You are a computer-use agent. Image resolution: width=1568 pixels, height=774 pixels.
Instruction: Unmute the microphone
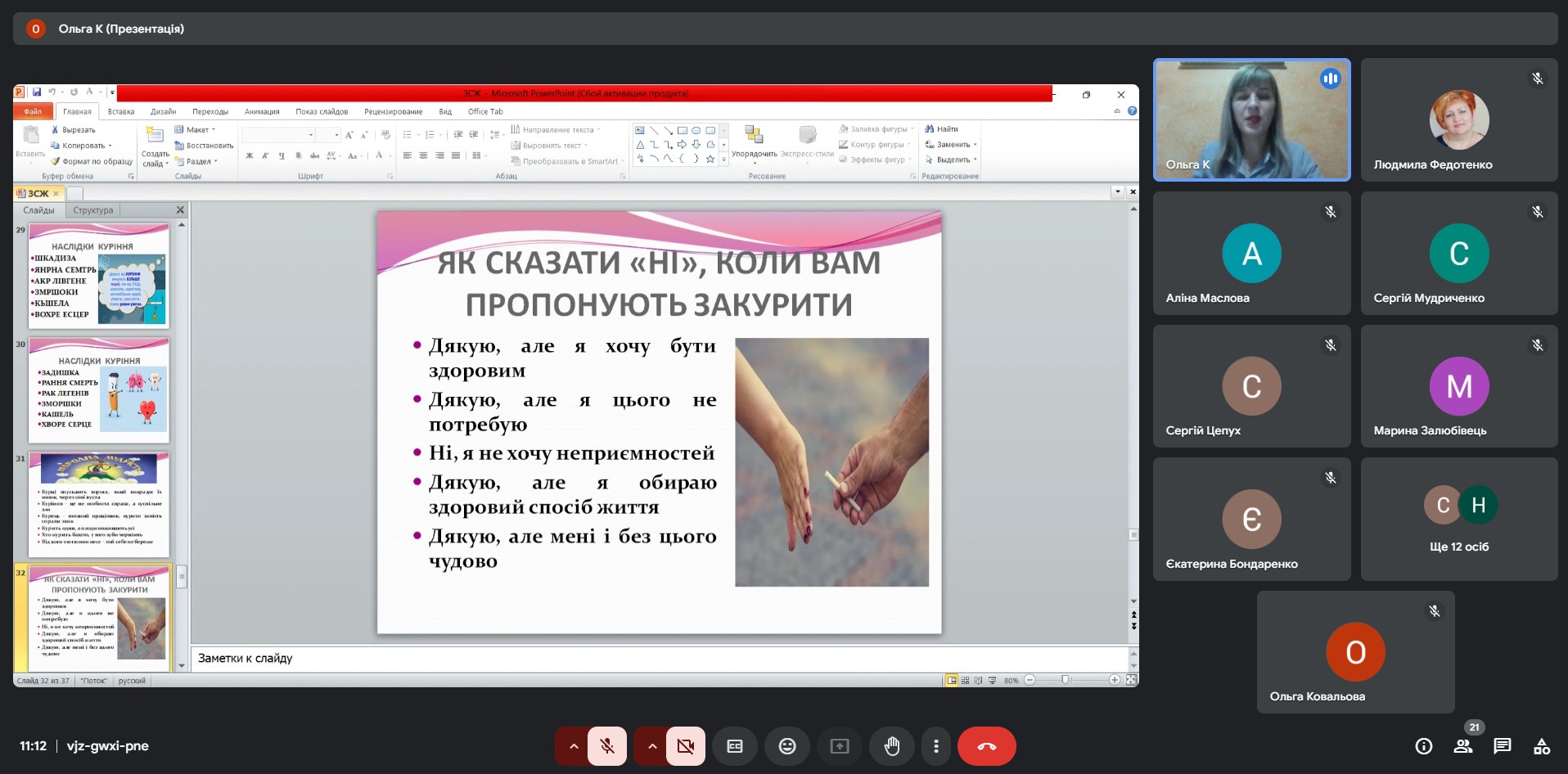(607, 746)
